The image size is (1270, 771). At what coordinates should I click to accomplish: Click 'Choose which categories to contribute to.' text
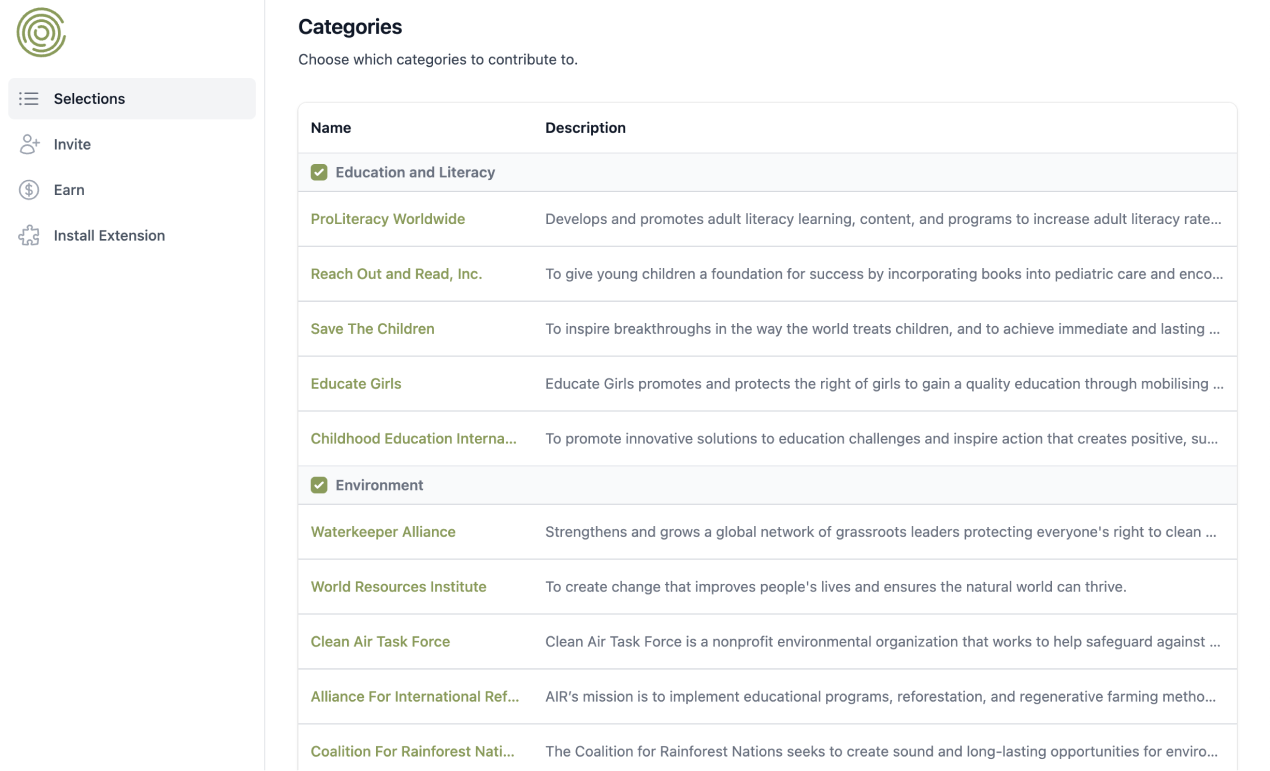point(438,60)
